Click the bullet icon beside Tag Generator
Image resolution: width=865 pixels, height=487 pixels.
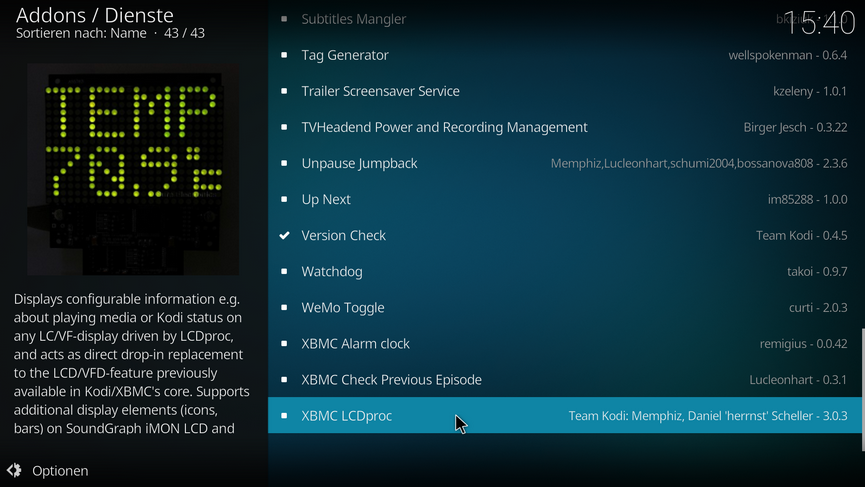click(284, 55)
